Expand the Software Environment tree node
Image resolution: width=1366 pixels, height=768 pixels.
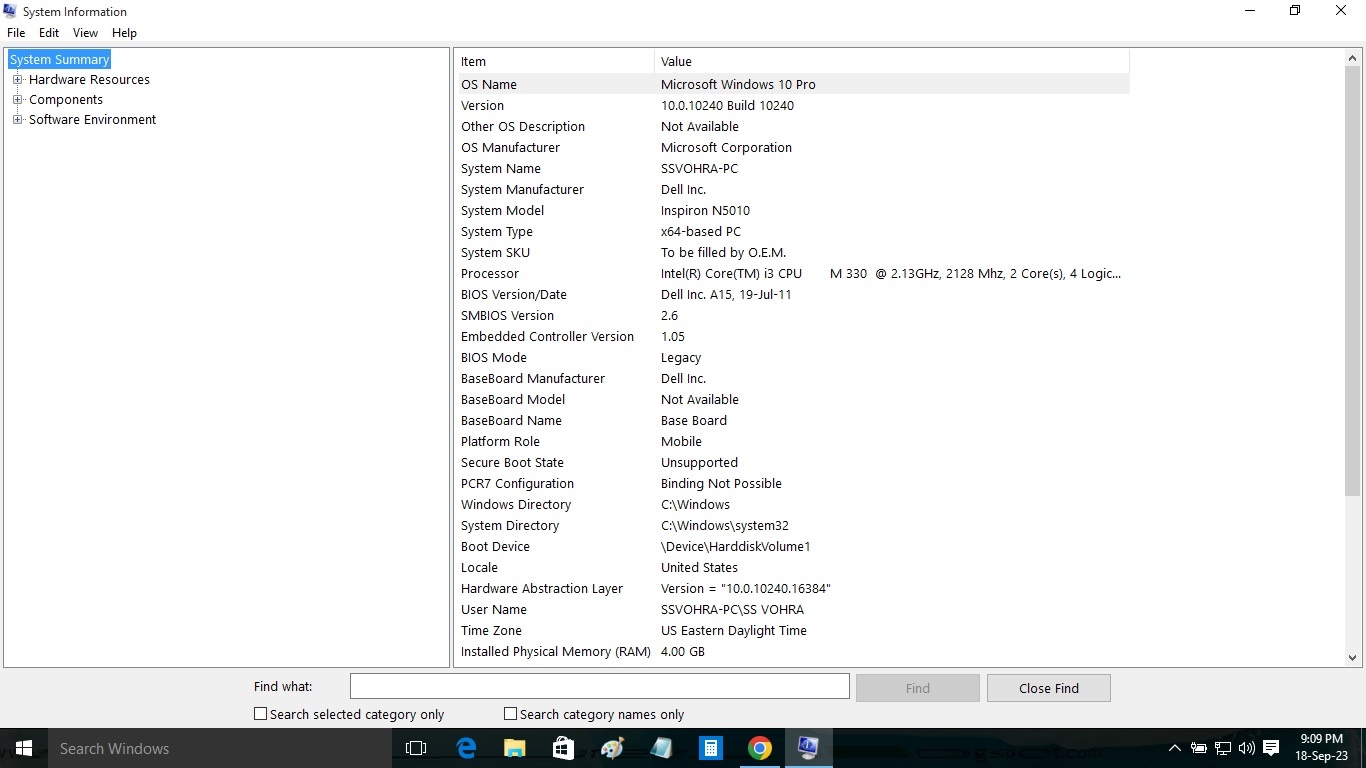pyautogui.click(x=17, y=120)
